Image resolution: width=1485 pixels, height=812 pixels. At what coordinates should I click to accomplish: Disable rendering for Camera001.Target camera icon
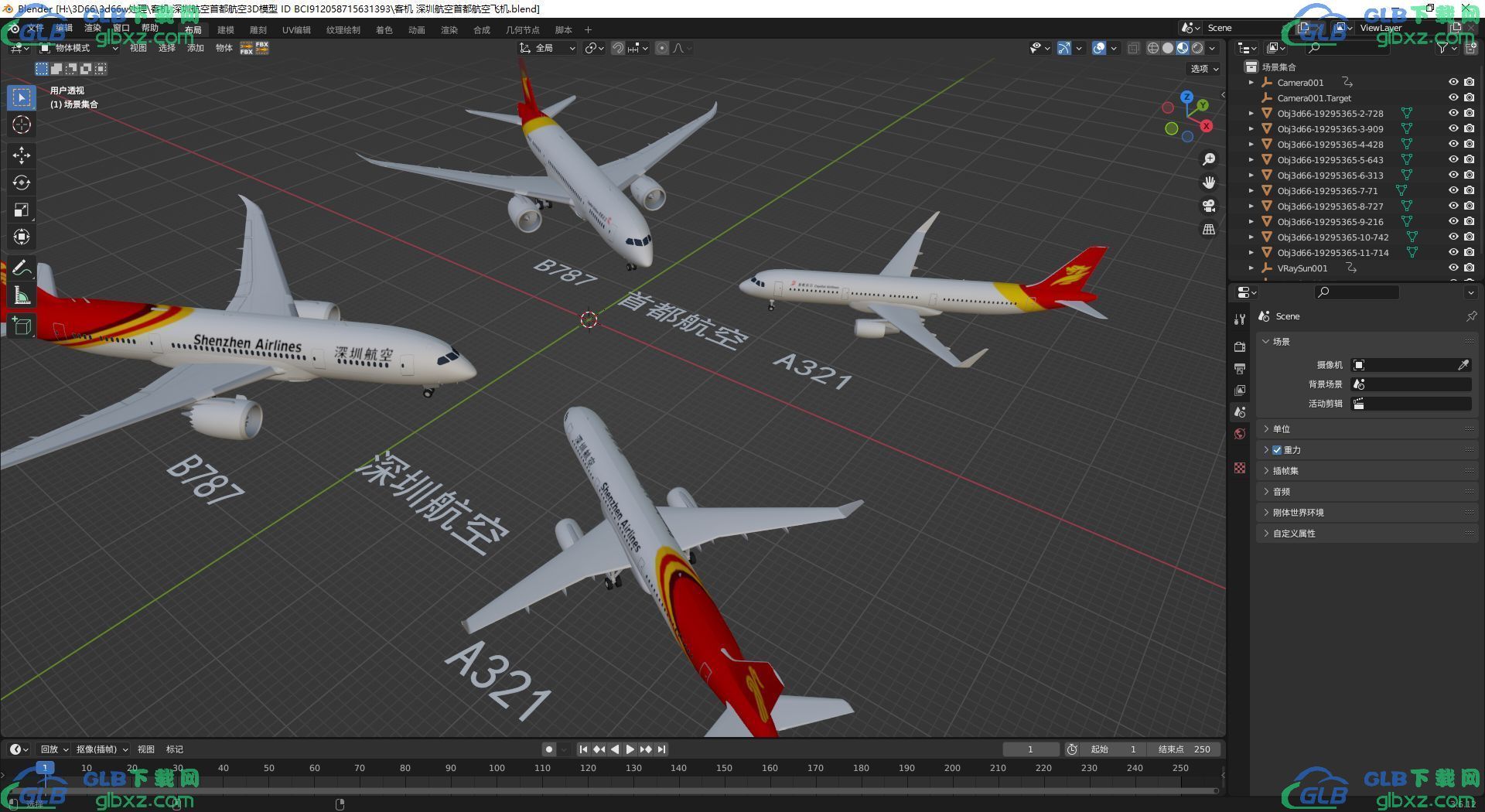click(1469, 97)
